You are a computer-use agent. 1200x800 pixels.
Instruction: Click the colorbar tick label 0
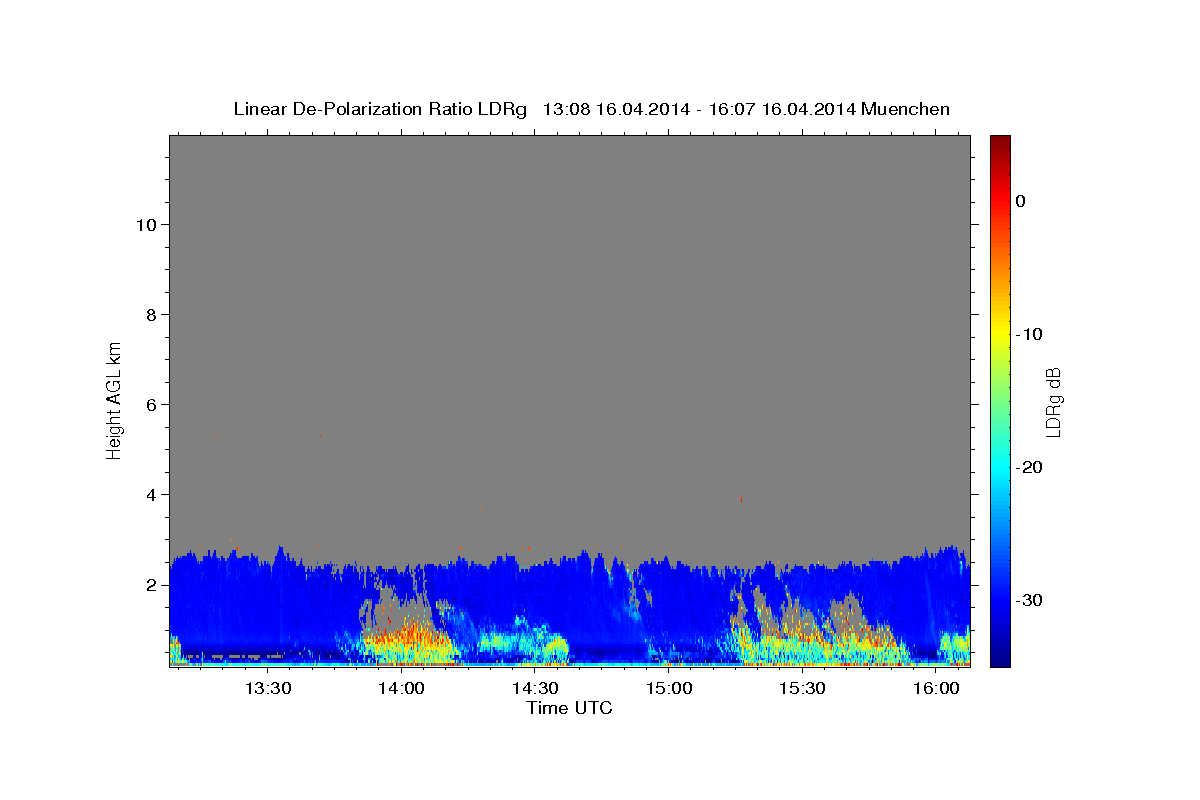[x=1020, y=201]
